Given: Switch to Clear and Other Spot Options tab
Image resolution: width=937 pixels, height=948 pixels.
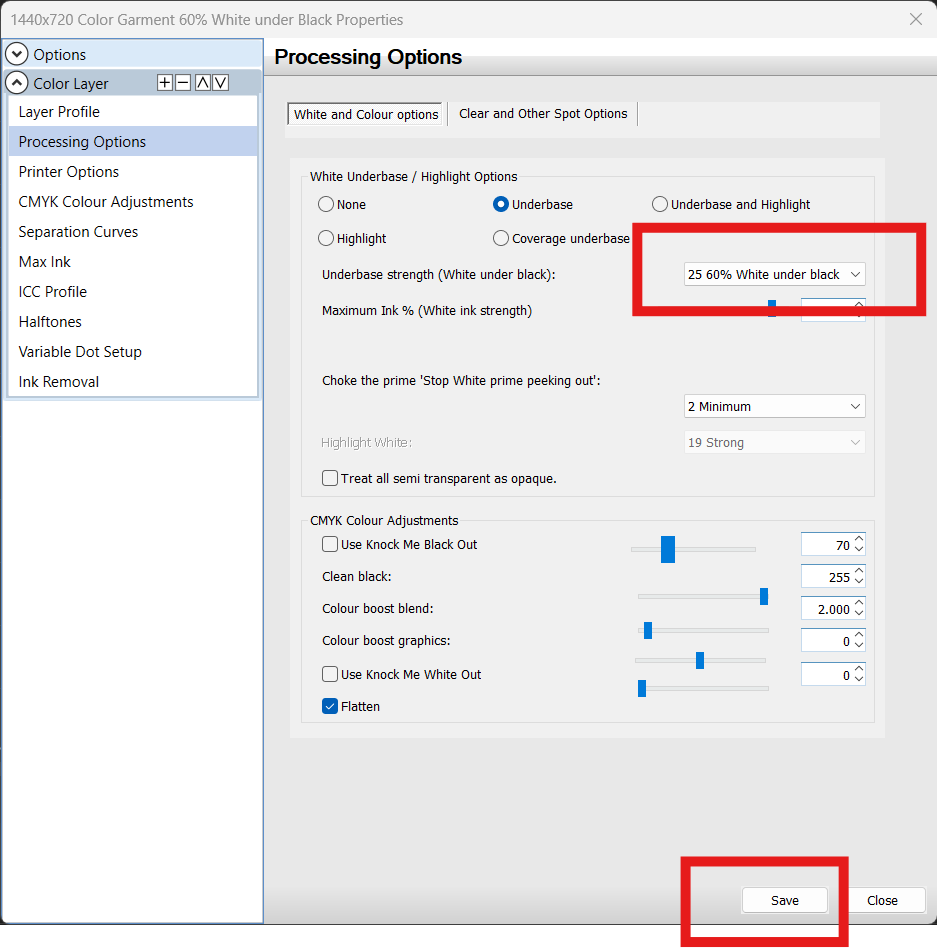Looking at the screenshot, I should point(543,114).
